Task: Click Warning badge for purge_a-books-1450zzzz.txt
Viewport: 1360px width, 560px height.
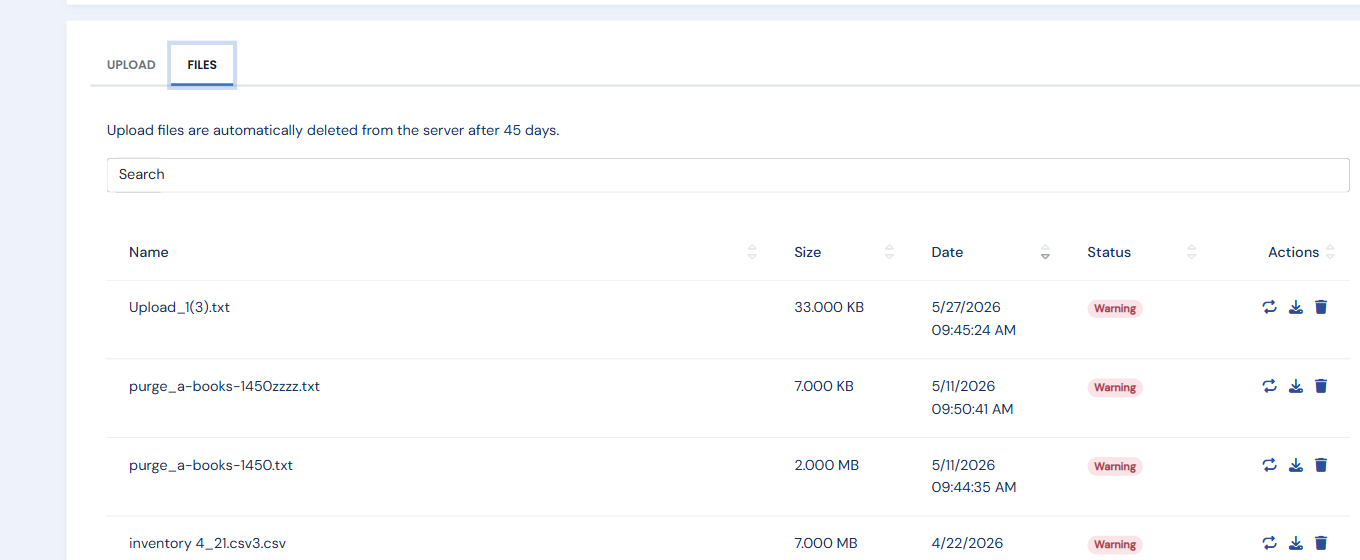Action: (x=1115, y=388)
